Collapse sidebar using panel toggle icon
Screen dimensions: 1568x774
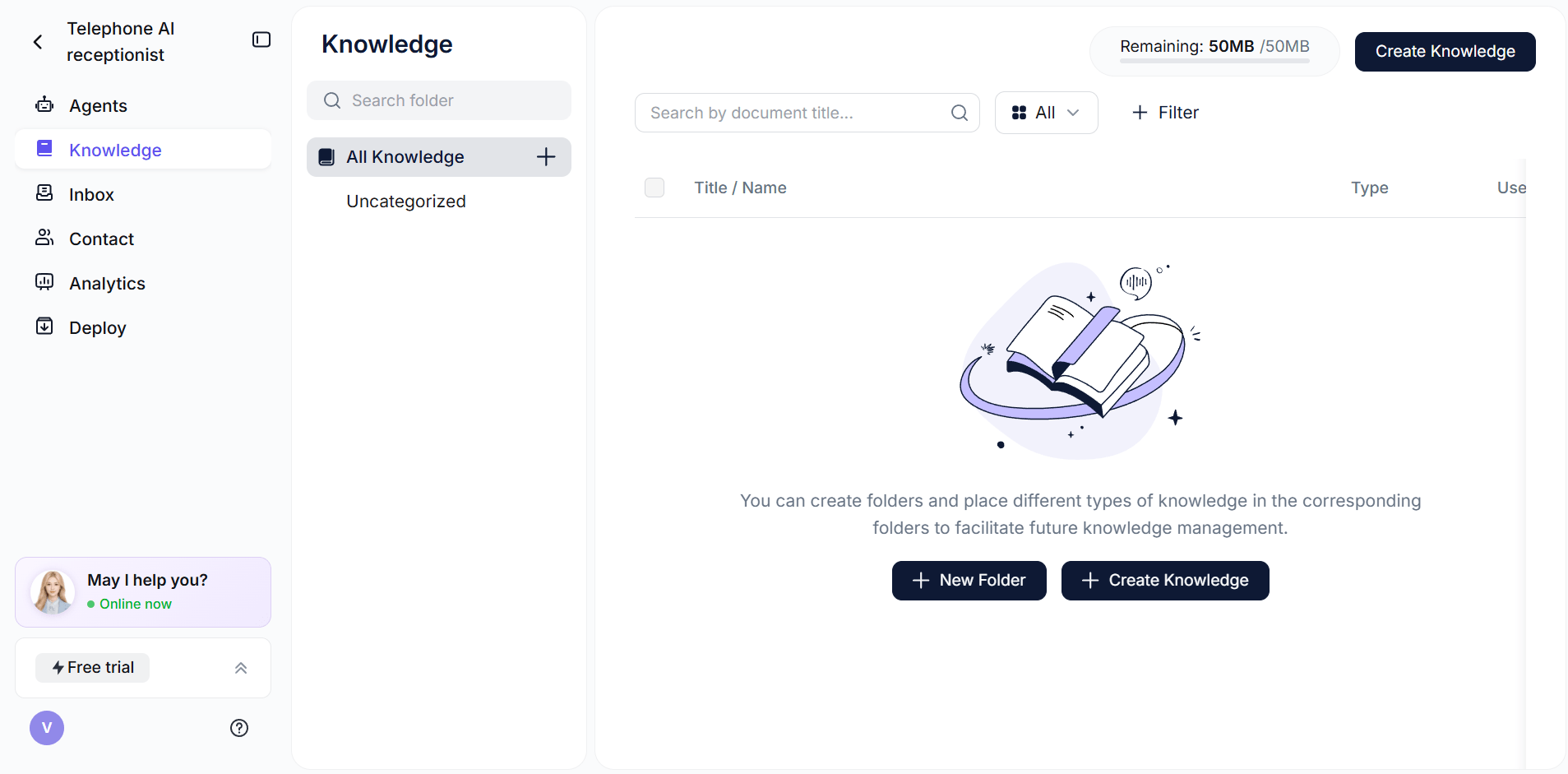(x=261, y=39)
